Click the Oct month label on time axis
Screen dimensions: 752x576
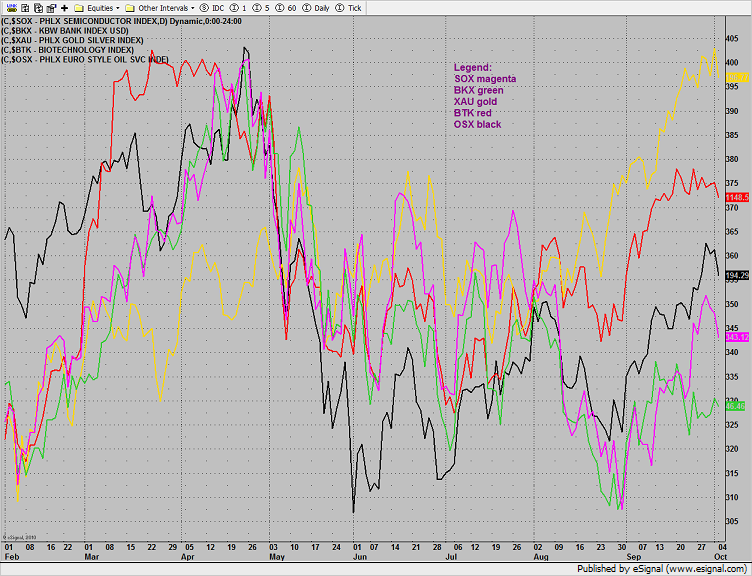tap(721, 557)
